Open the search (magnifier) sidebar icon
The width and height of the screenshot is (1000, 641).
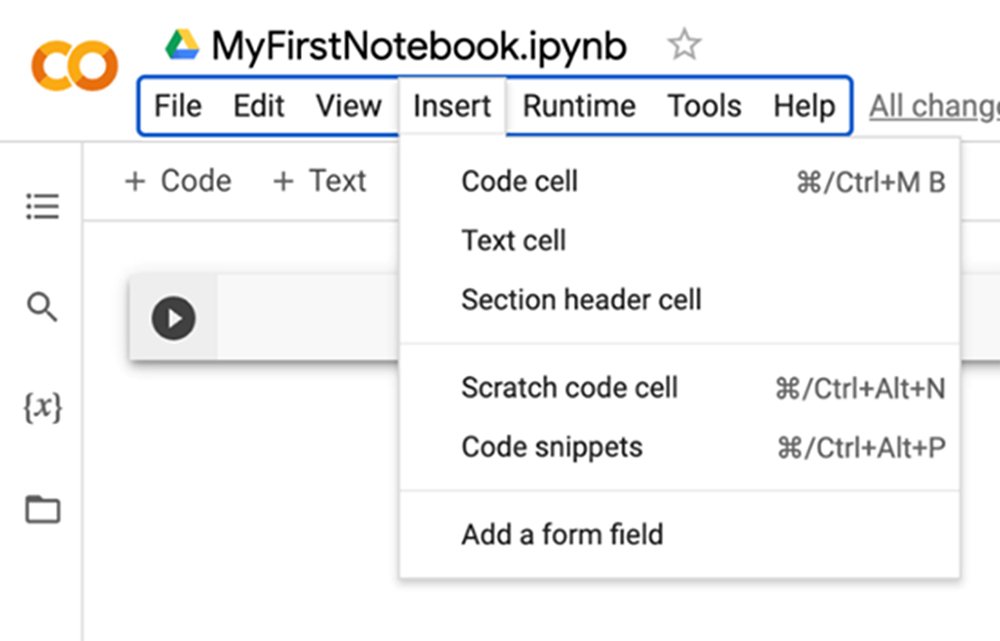pos(42,307)
